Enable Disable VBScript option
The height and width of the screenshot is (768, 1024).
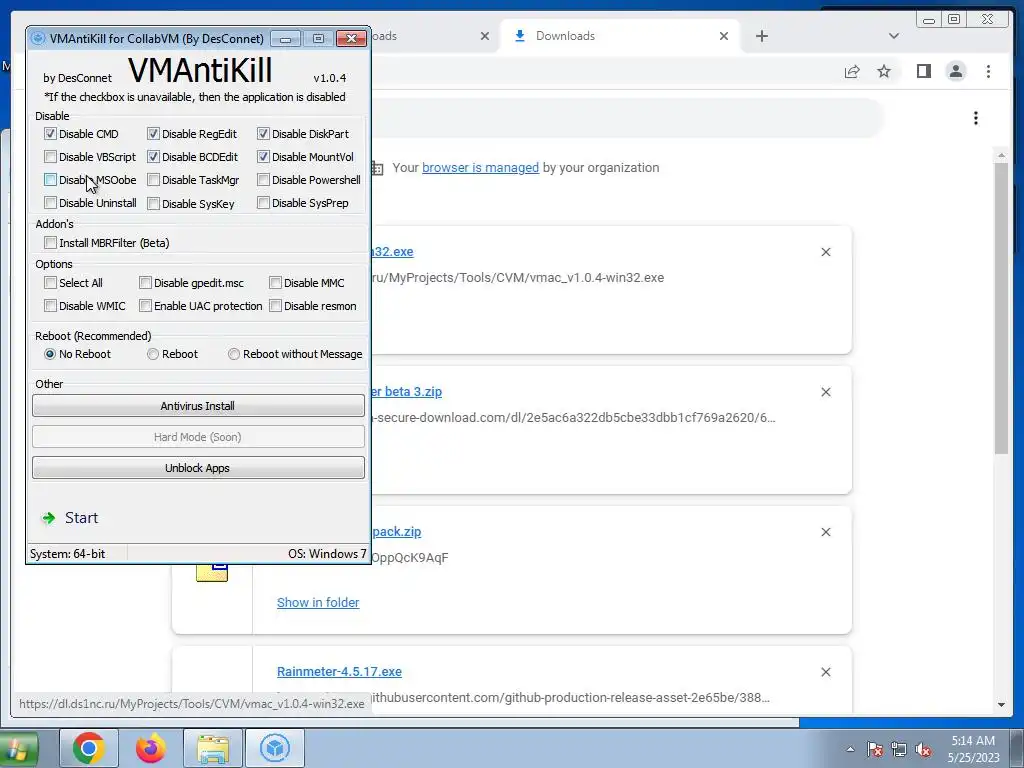pyautogui.click(x=50, y=157)
